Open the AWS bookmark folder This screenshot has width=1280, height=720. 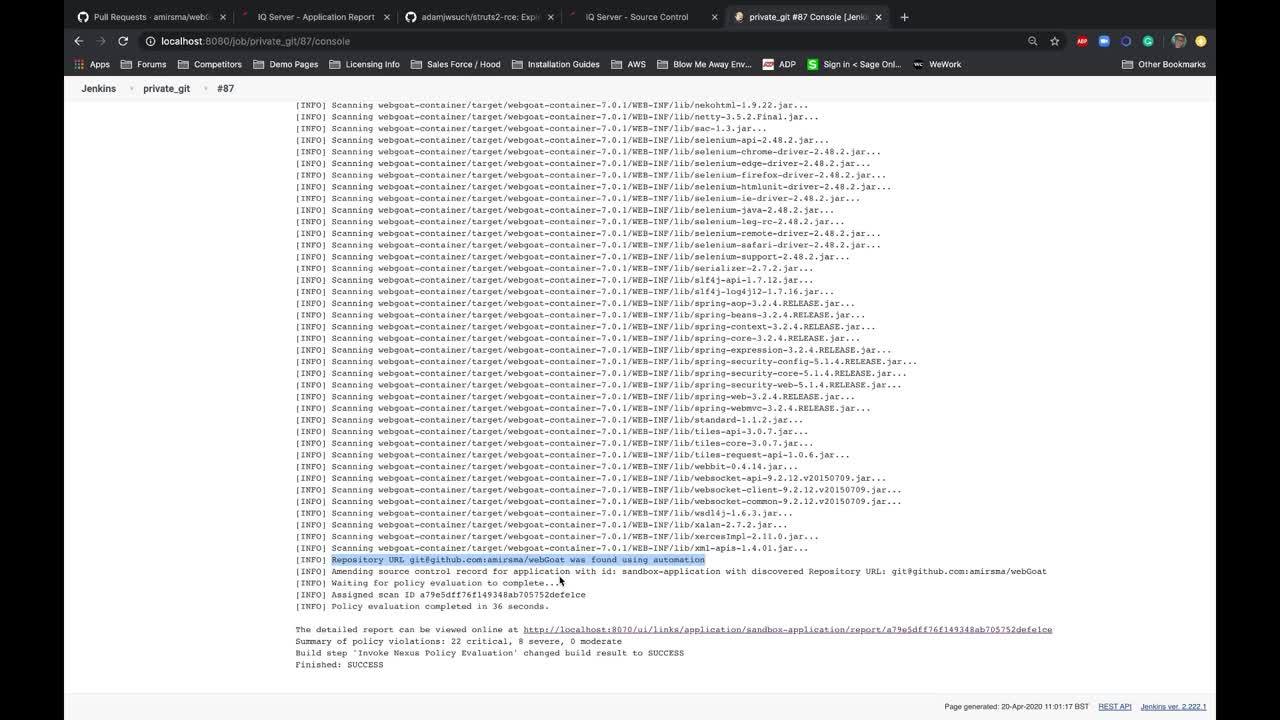[x=628, y=64]
